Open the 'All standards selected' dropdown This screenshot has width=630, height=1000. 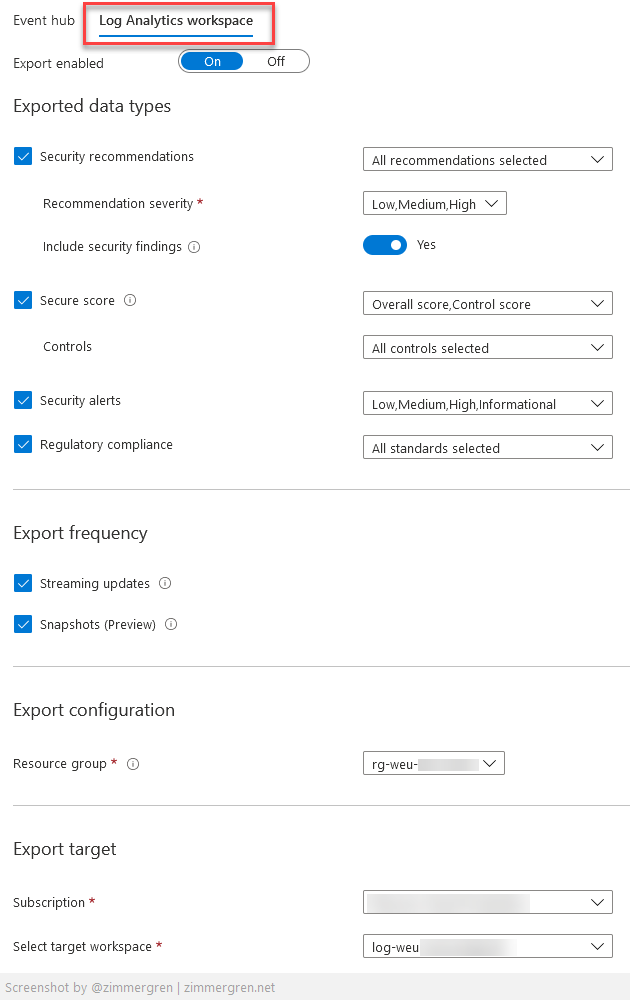point(487,447)
